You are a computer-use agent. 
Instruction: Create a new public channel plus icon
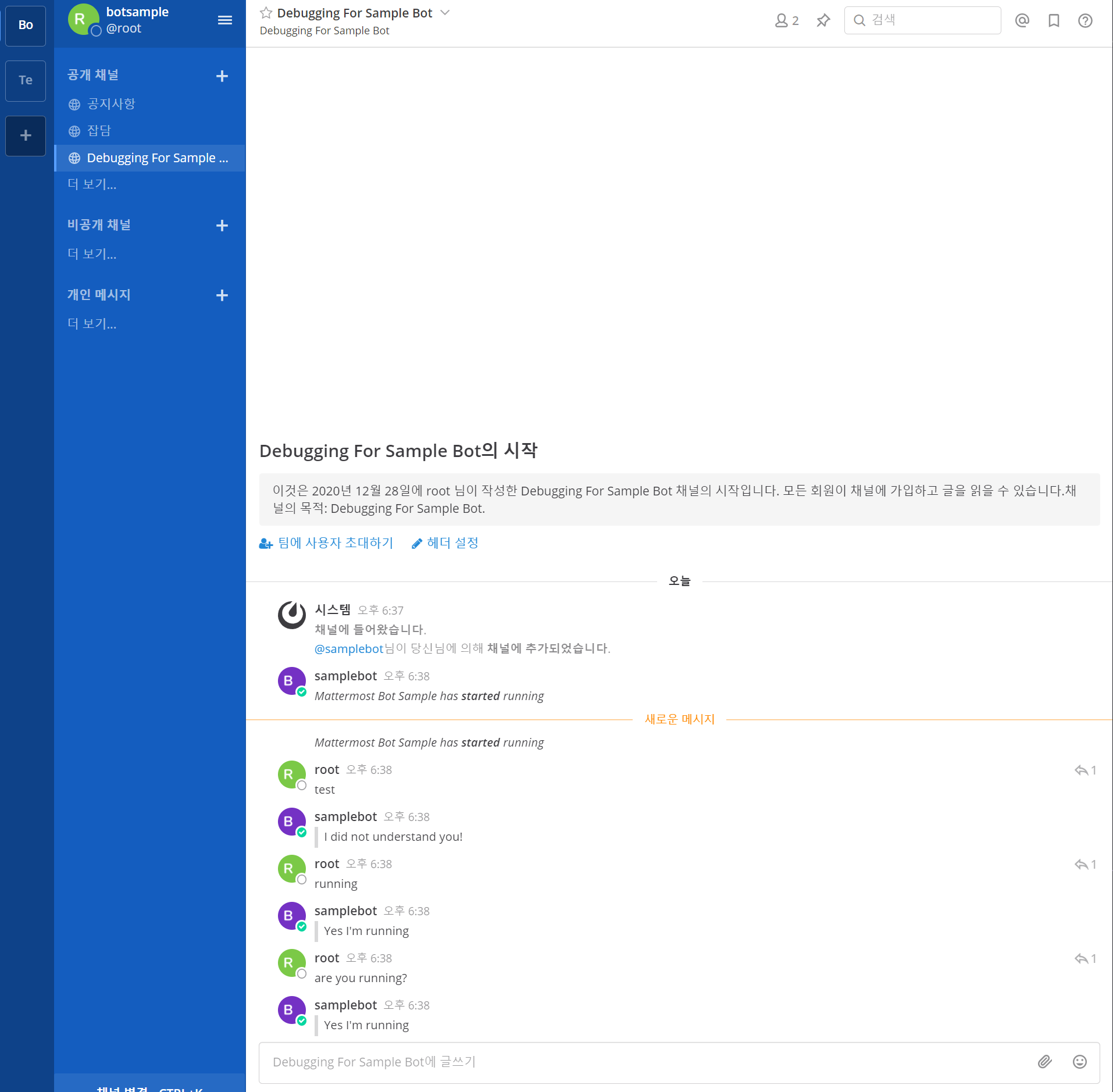tap(222, 76)
